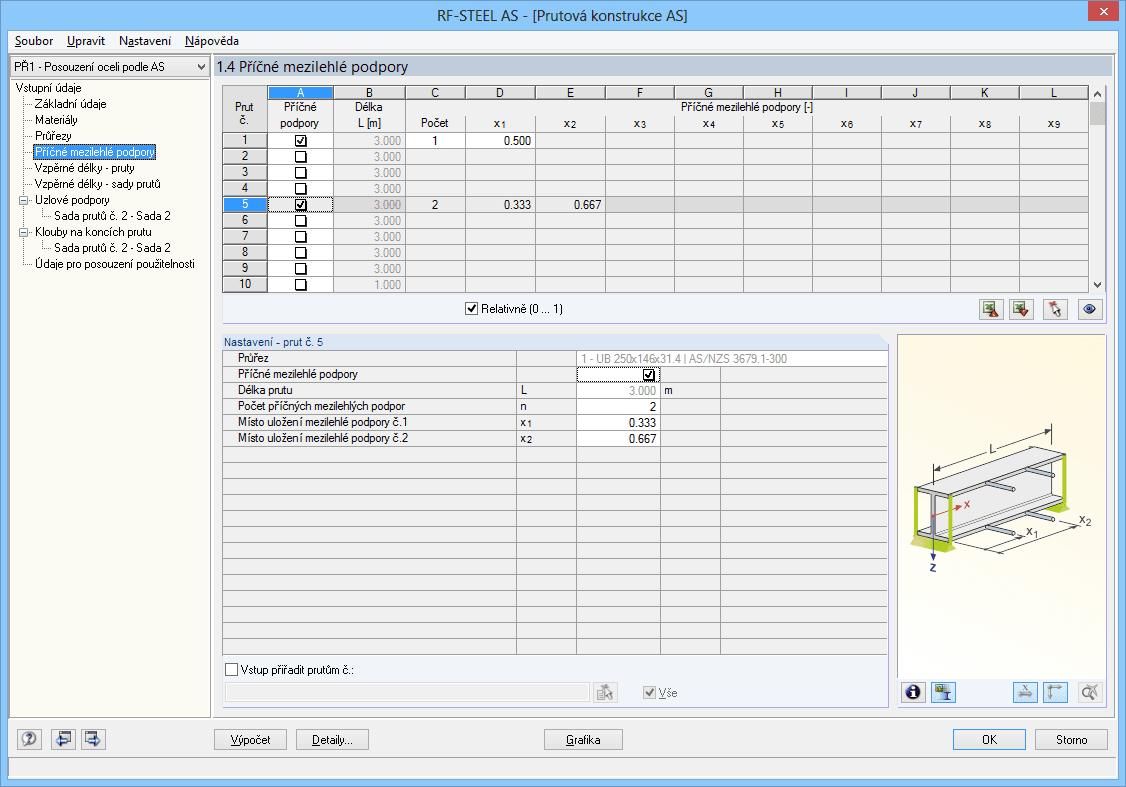Click the reset view icon under the preview
This screenshot has width=1126, height=787.
coord(1090,692)
